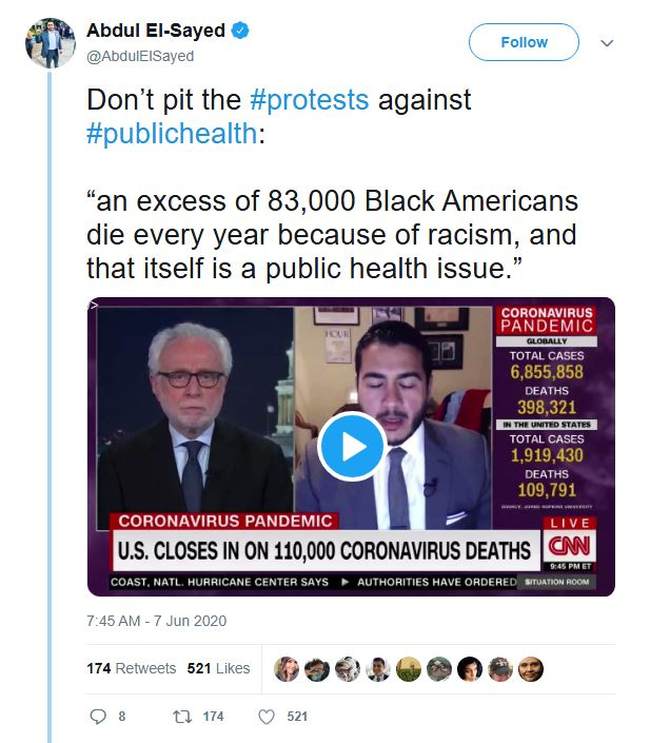The height and width of the screenshot is (743, 650).
Task: Click the CNN video headline banner
Action: coord(325,551)
